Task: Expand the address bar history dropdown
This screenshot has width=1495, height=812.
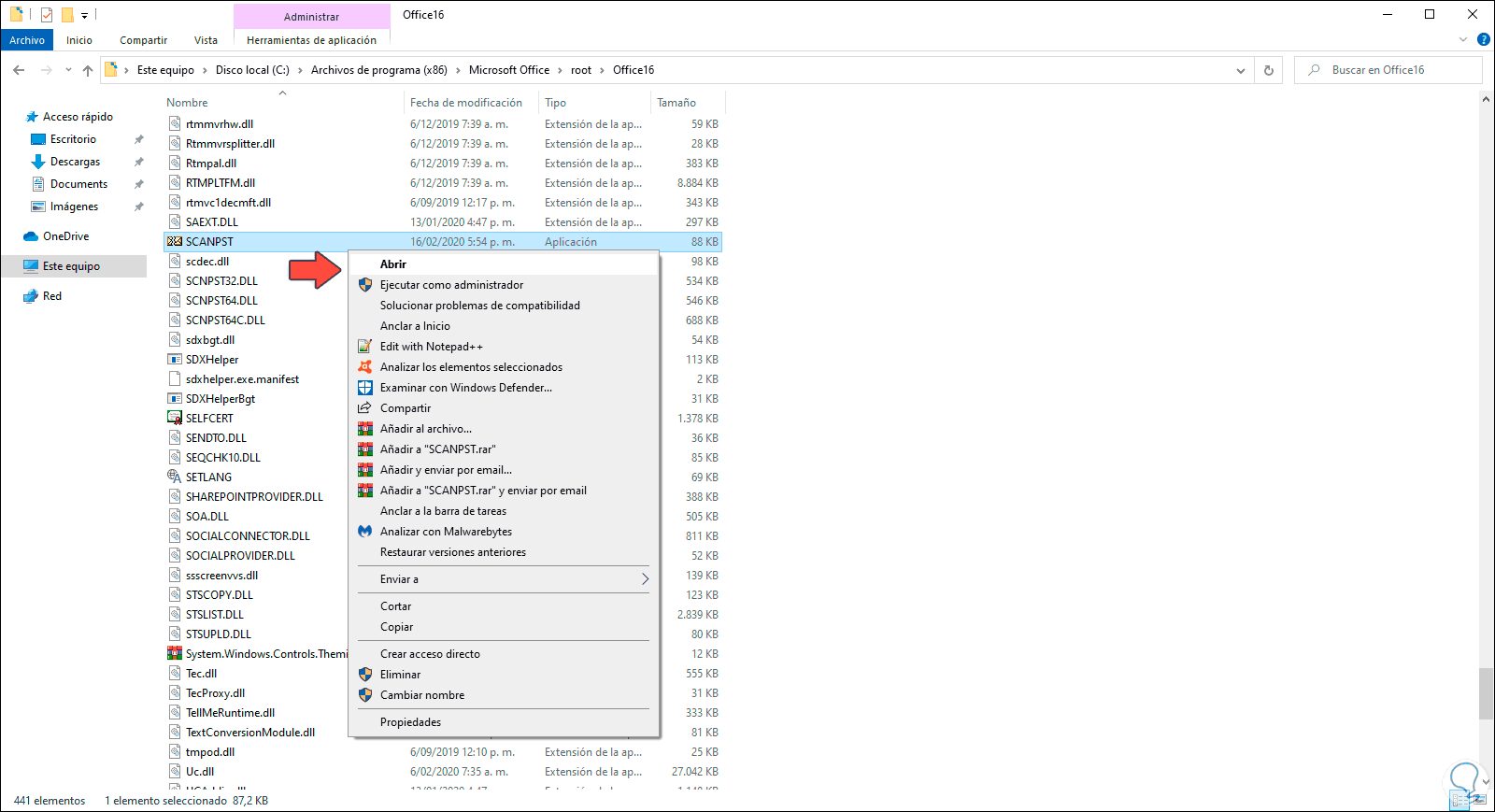Action: [1241, 70]
